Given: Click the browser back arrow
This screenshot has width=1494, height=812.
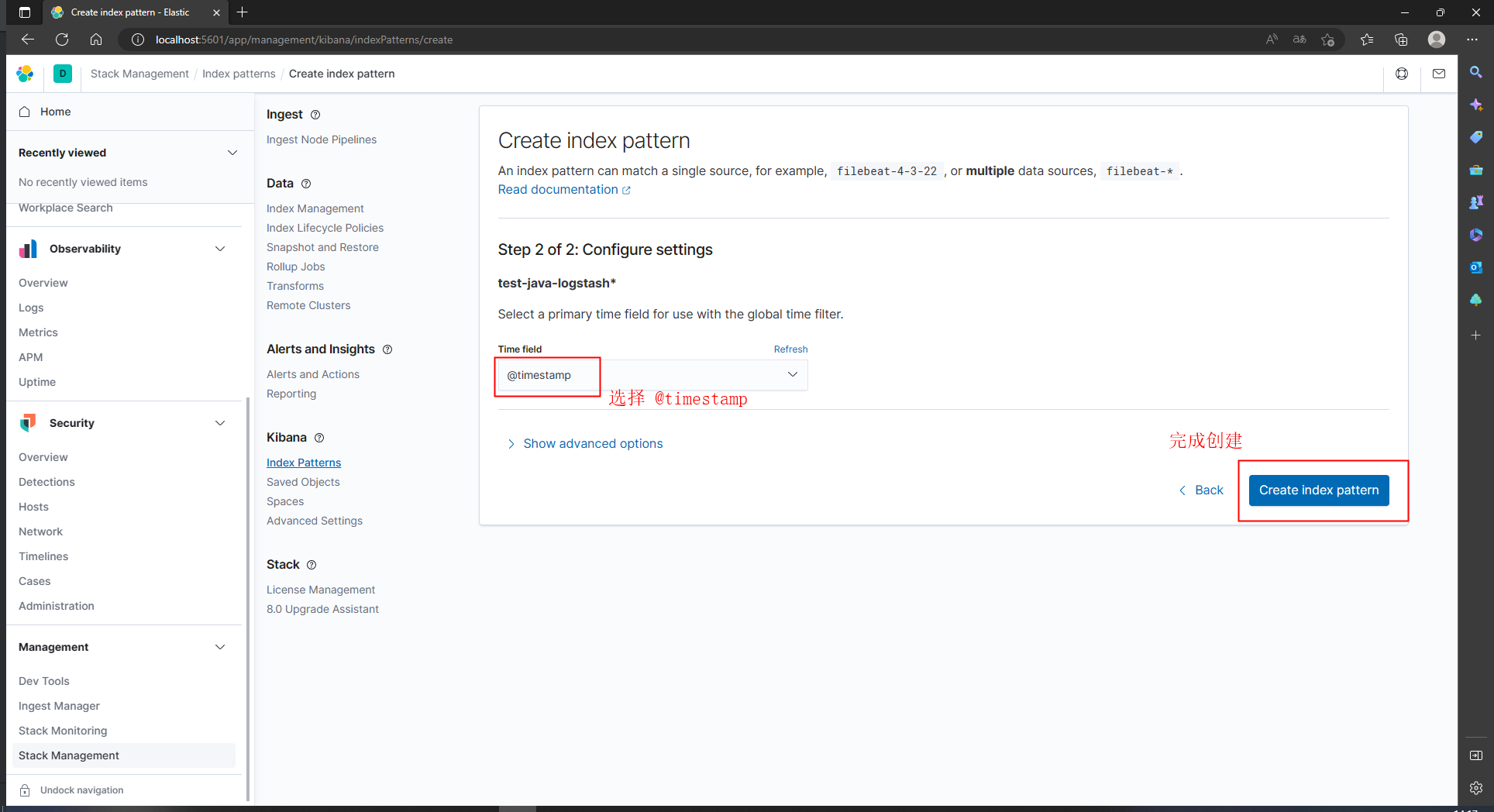Looking at the screenshot, I should 28,40.
